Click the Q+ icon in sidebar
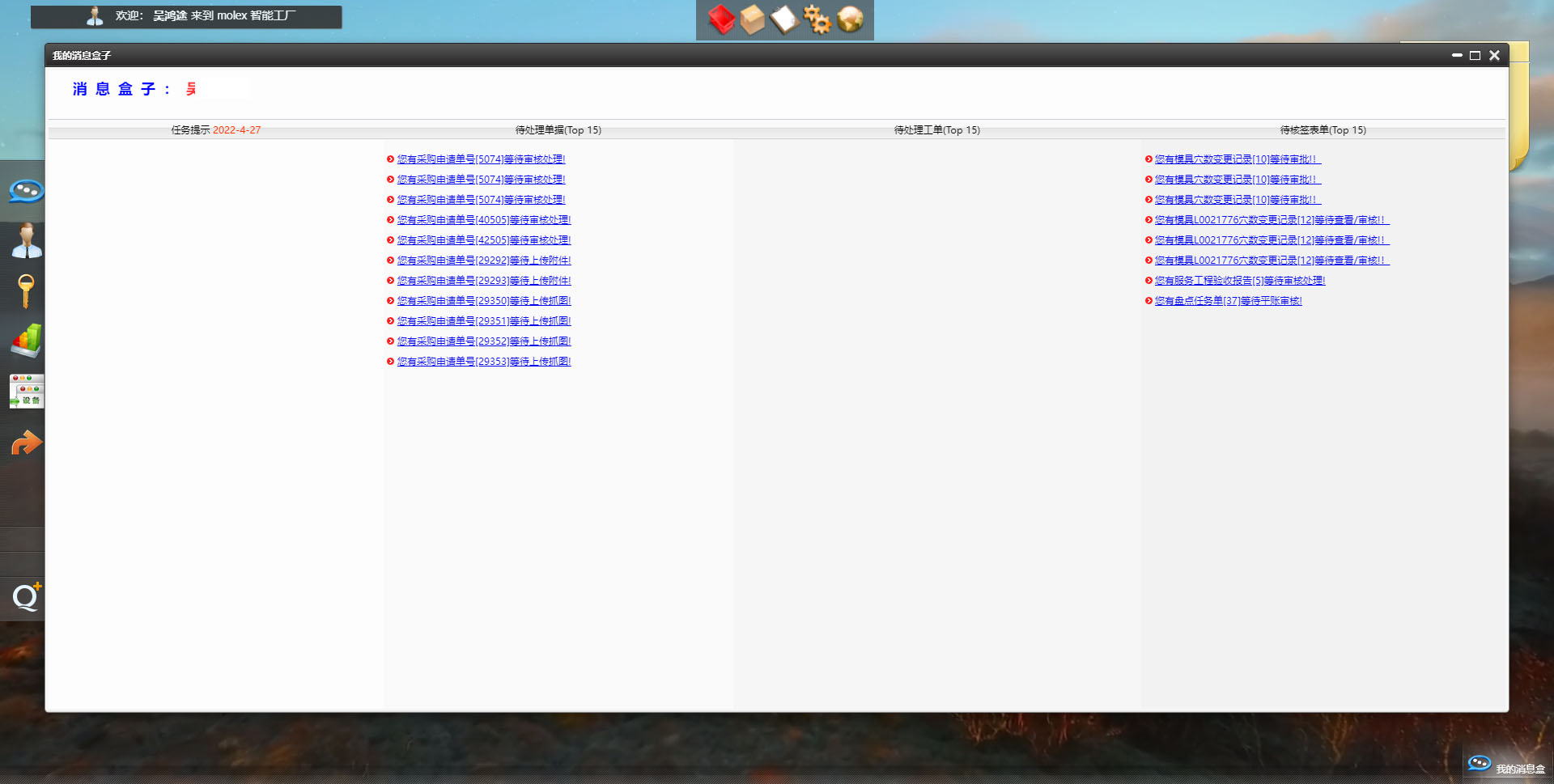This screenshot has height=784, width=1554. tap(26, 597)
